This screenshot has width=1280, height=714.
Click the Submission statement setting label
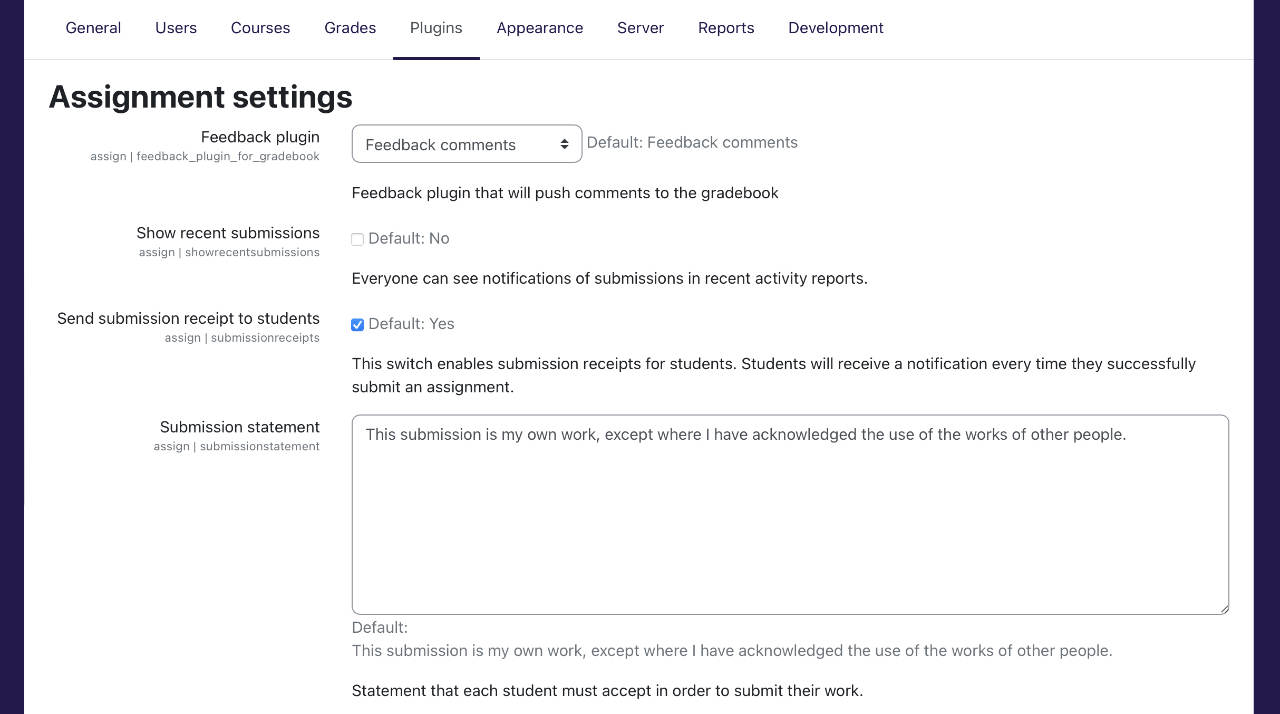pos(239,427)
